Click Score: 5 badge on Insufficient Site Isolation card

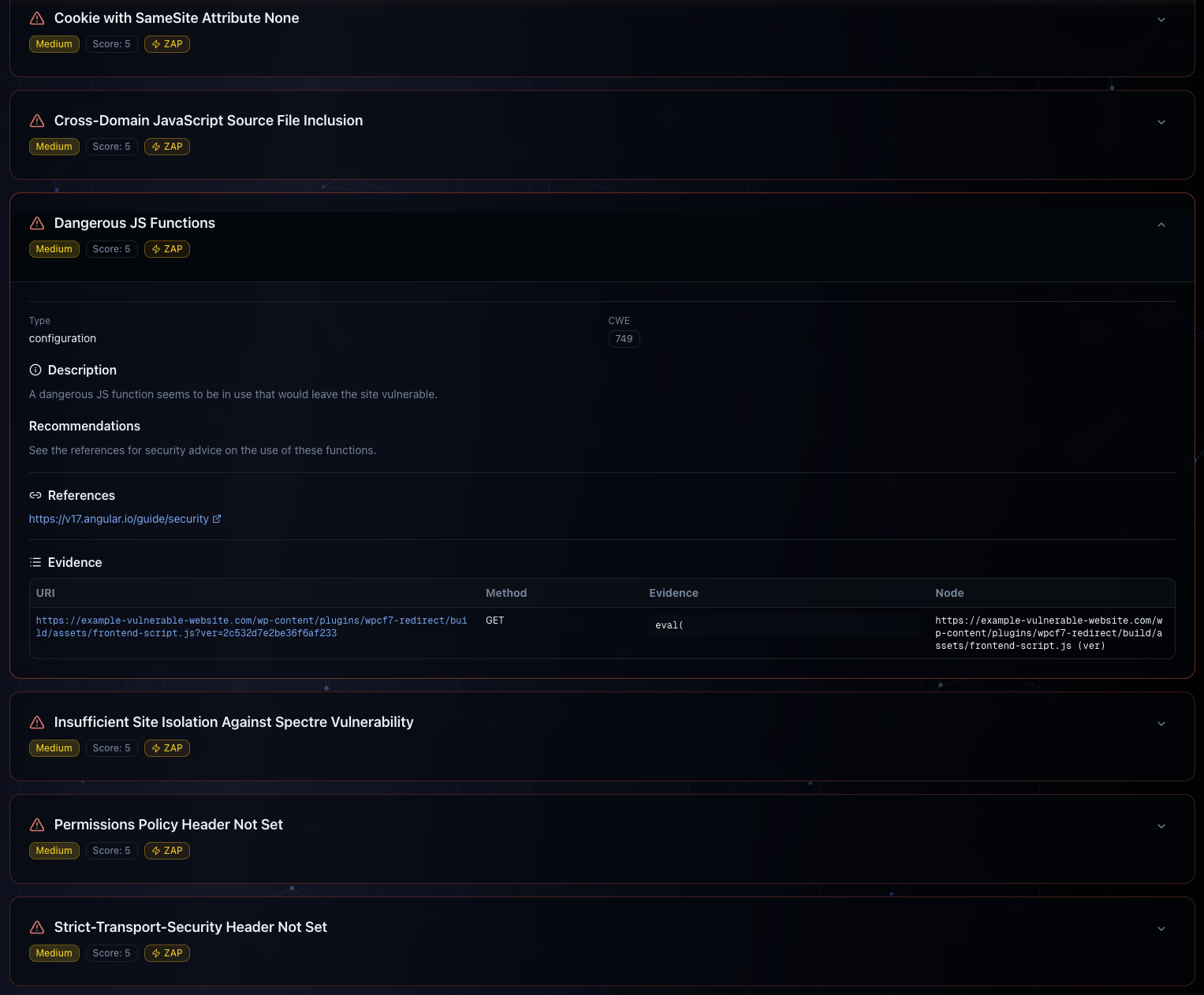click(x=112, y=748)
